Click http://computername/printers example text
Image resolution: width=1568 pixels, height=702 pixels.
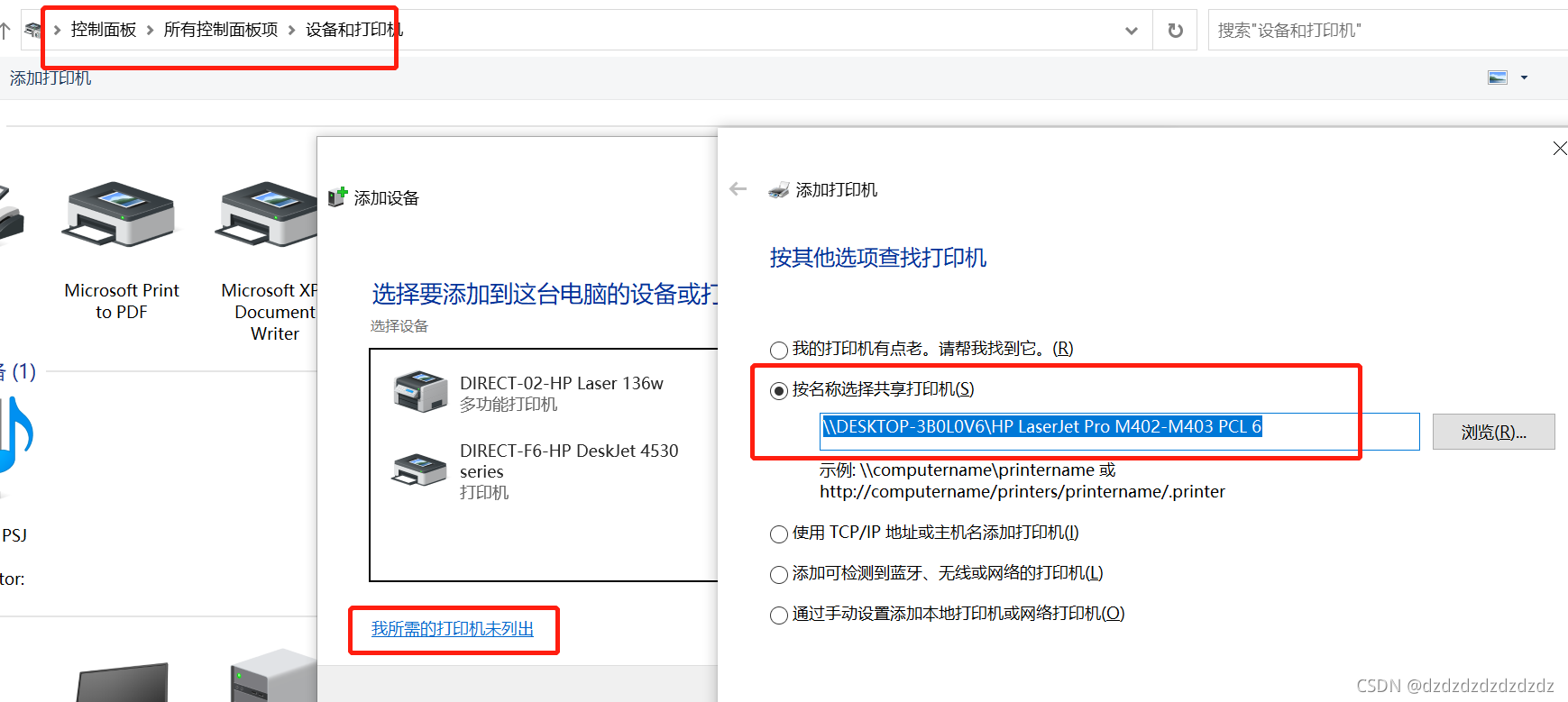coord(1022,492)
